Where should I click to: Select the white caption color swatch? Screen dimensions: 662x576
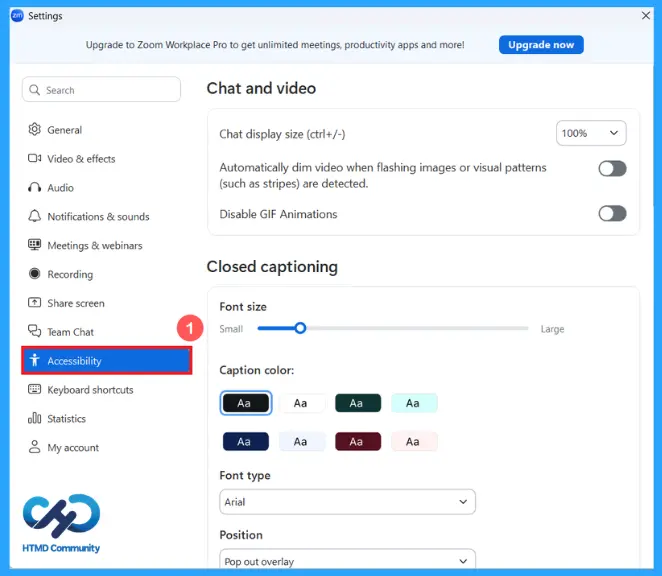point(302,403)
